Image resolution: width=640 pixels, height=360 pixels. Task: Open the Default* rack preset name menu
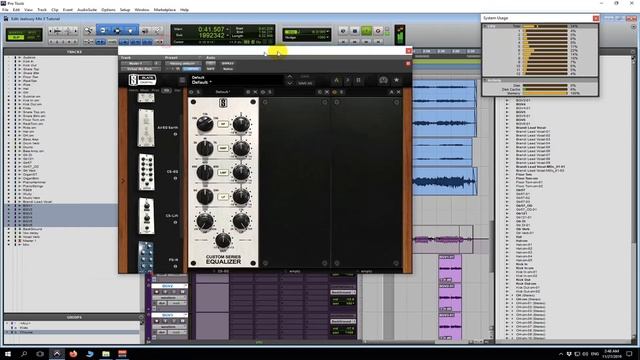pos(202,82)
